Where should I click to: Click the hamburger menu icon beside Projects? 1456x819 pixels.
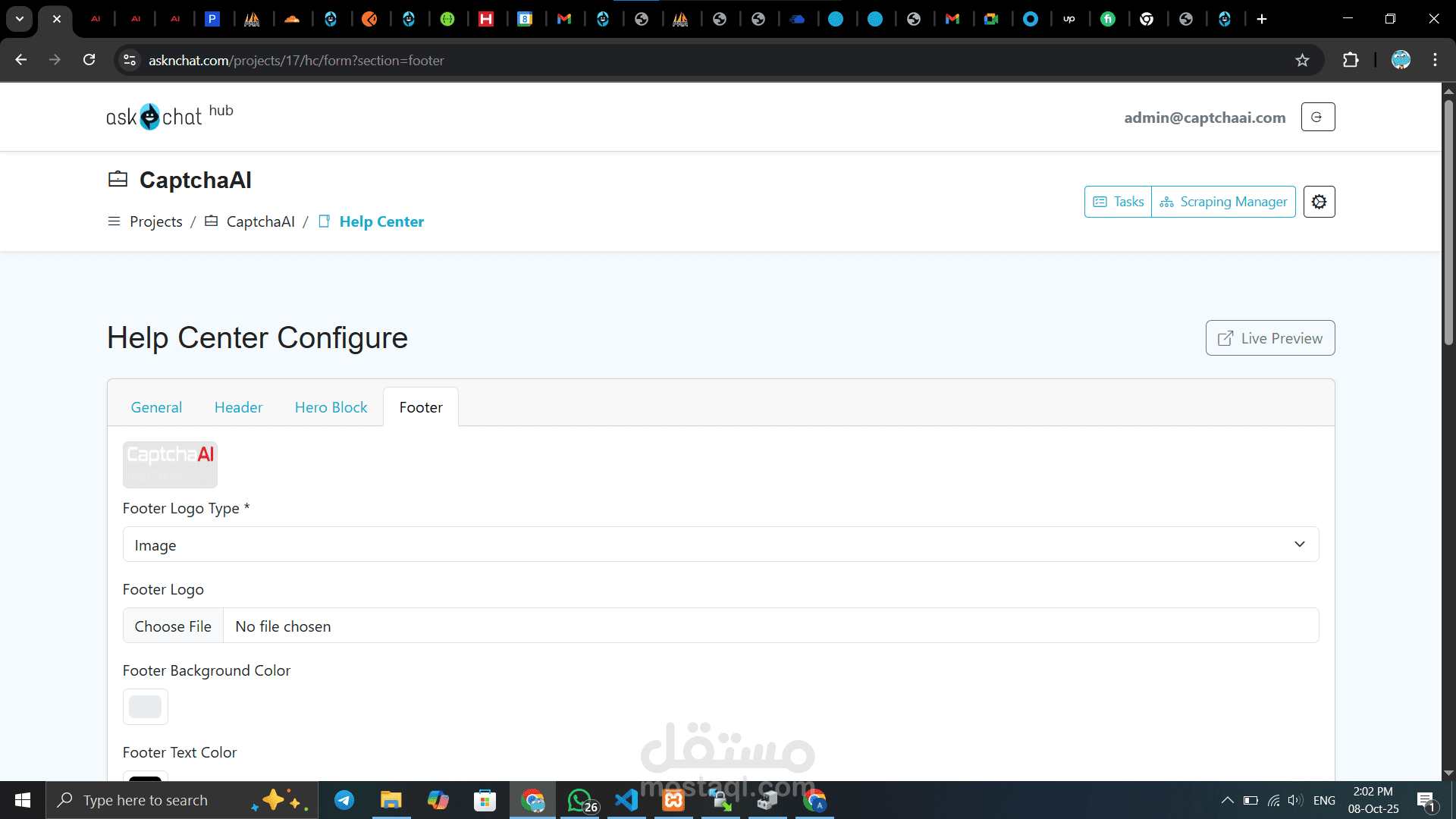(114, 221)
